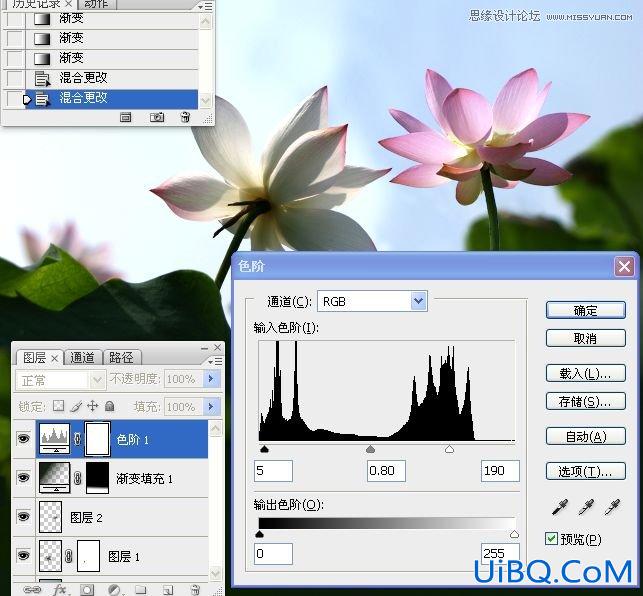Click the input white point slider

[449, 449]
